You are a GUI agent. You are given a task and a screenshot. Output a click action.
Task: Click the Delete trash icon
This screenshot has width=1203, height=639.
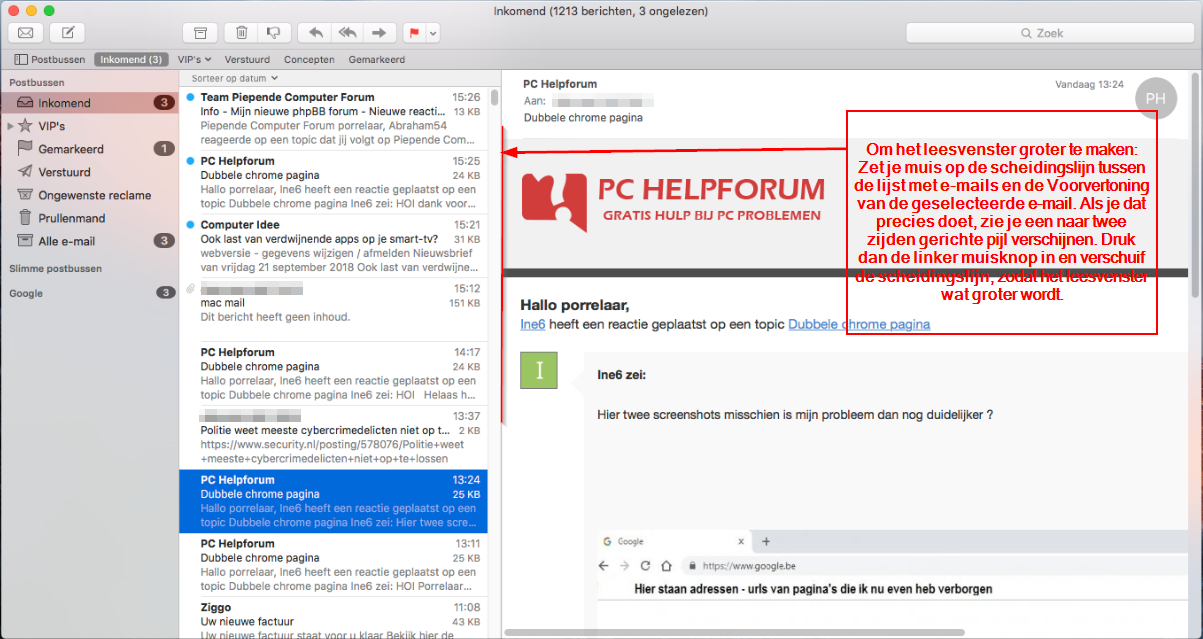(x=240, y=32)
